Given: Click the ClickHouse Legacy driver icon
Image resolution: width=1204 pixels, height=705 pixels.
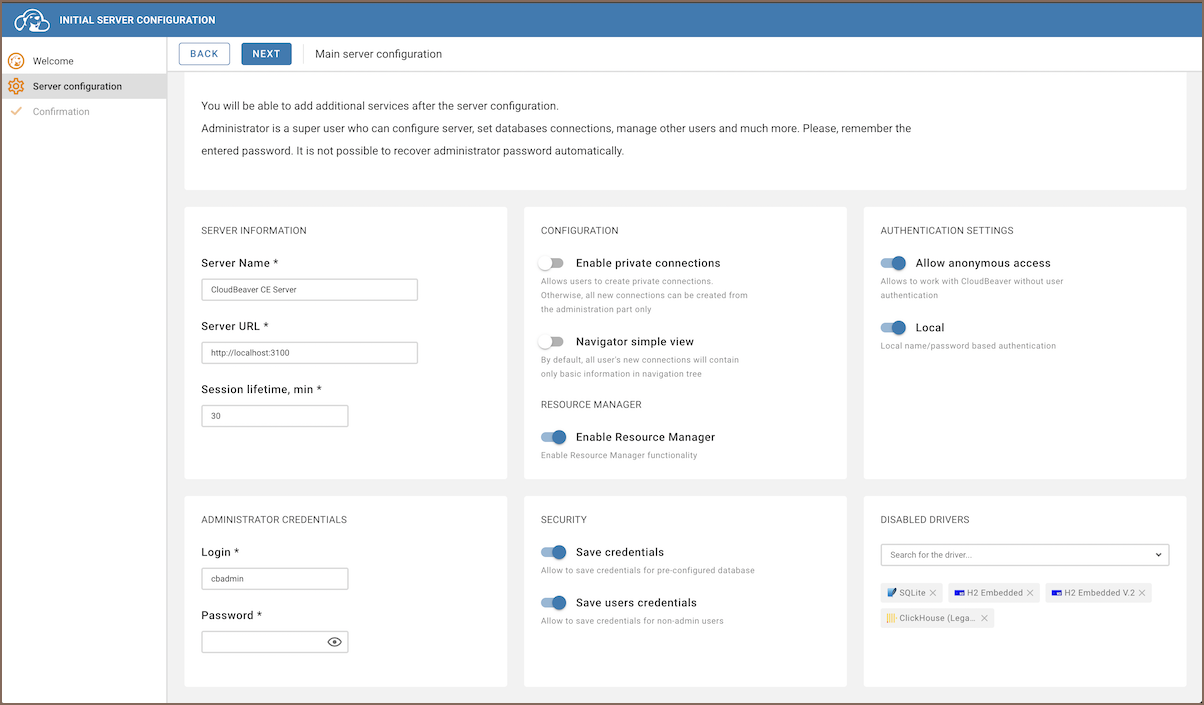Looking at the screenshot, I should (x=889, y=617).
